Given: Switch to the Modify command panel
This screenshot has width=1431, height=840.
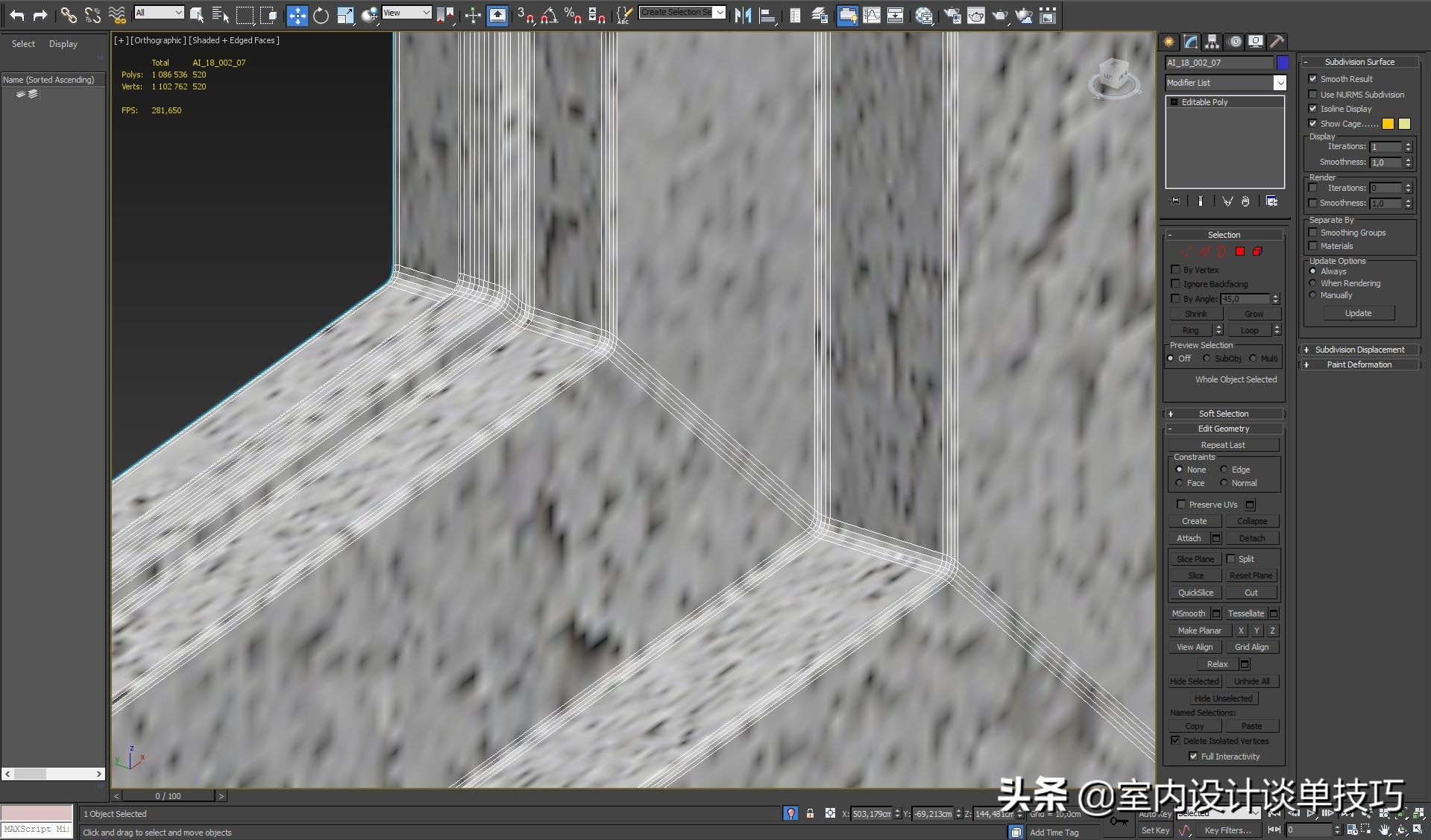Looking at the screenshot, I should pyautogui.click(x=1189, y=42).
